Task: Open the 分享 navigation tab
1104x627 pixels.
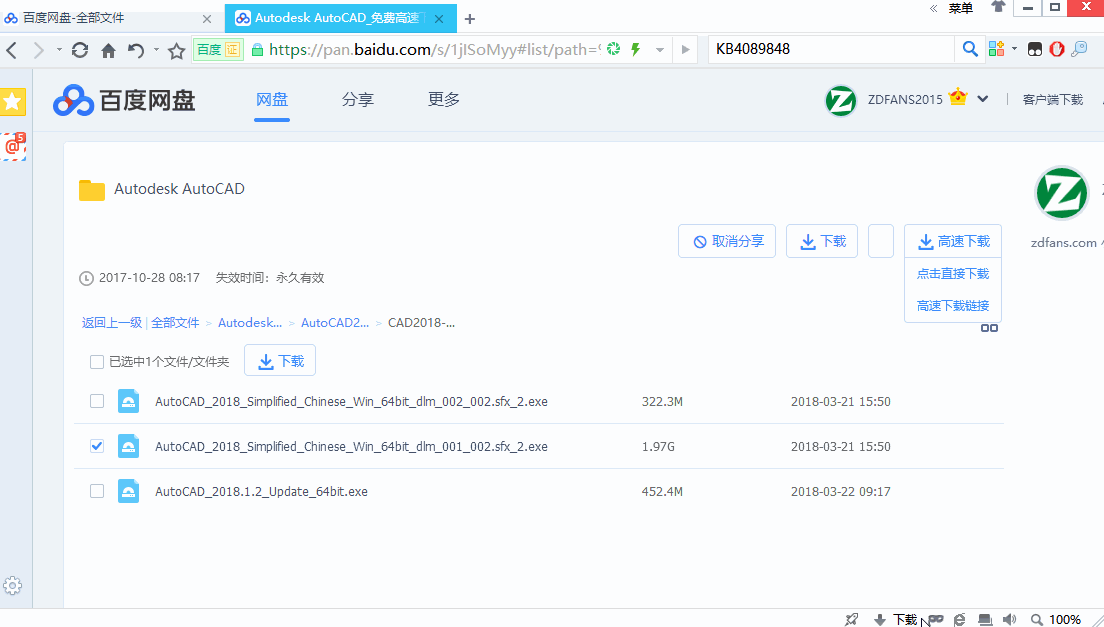Action: pyautogui.click(x=357, y=99)
